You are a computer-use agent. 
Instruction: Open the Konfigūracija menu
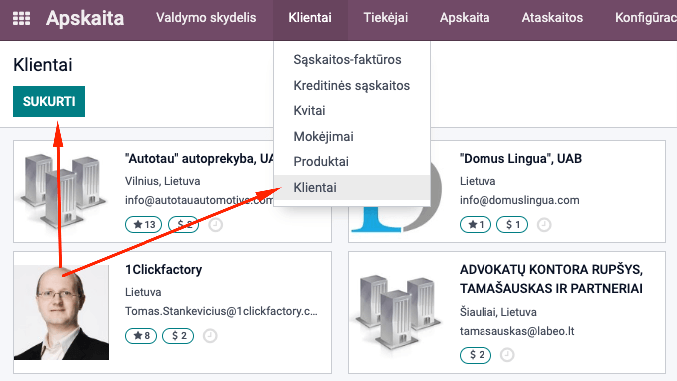646,18
